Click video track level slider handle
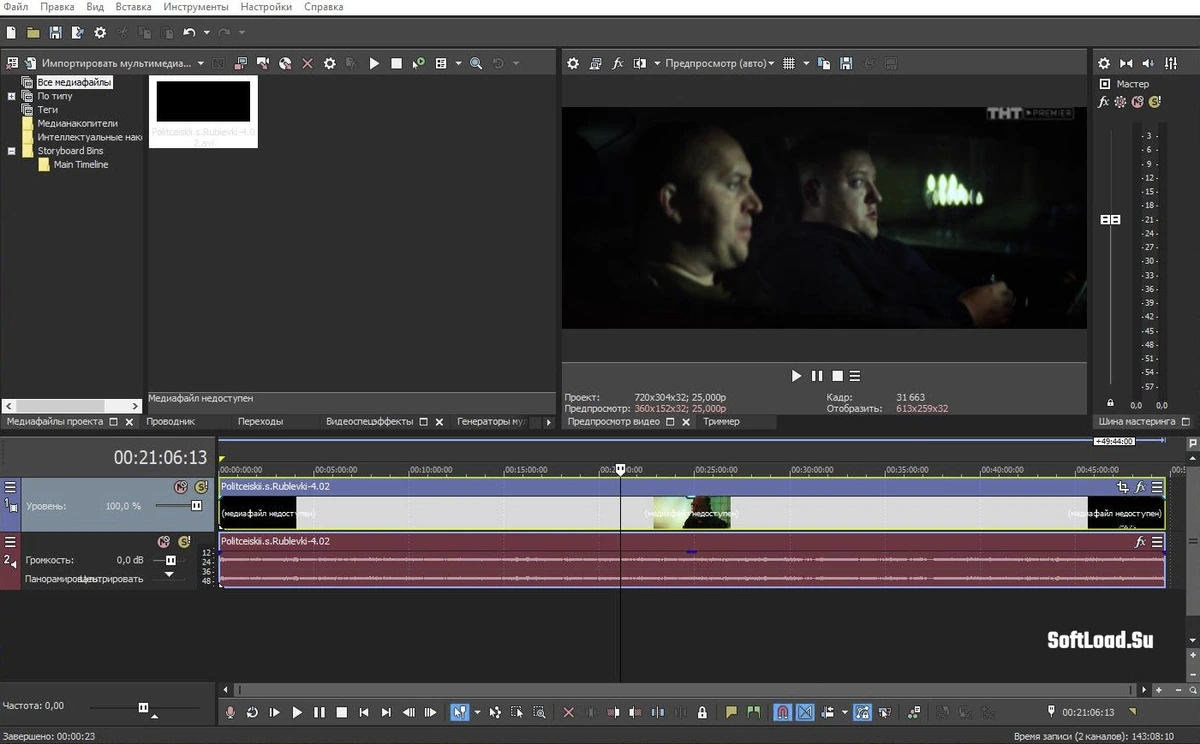Image resolution: width=1200 pixels, height=744 pixels. (x=196, y=506)
